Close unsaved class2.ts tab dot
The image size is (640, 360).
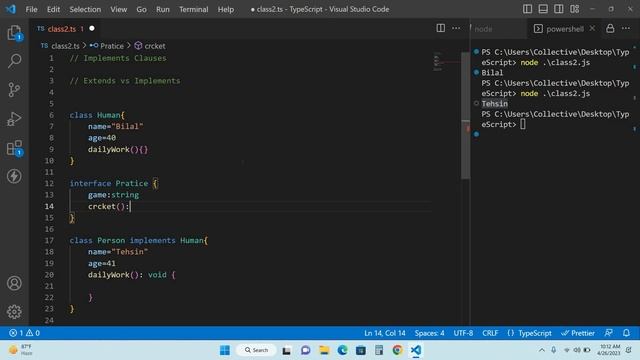click(92, 28)
